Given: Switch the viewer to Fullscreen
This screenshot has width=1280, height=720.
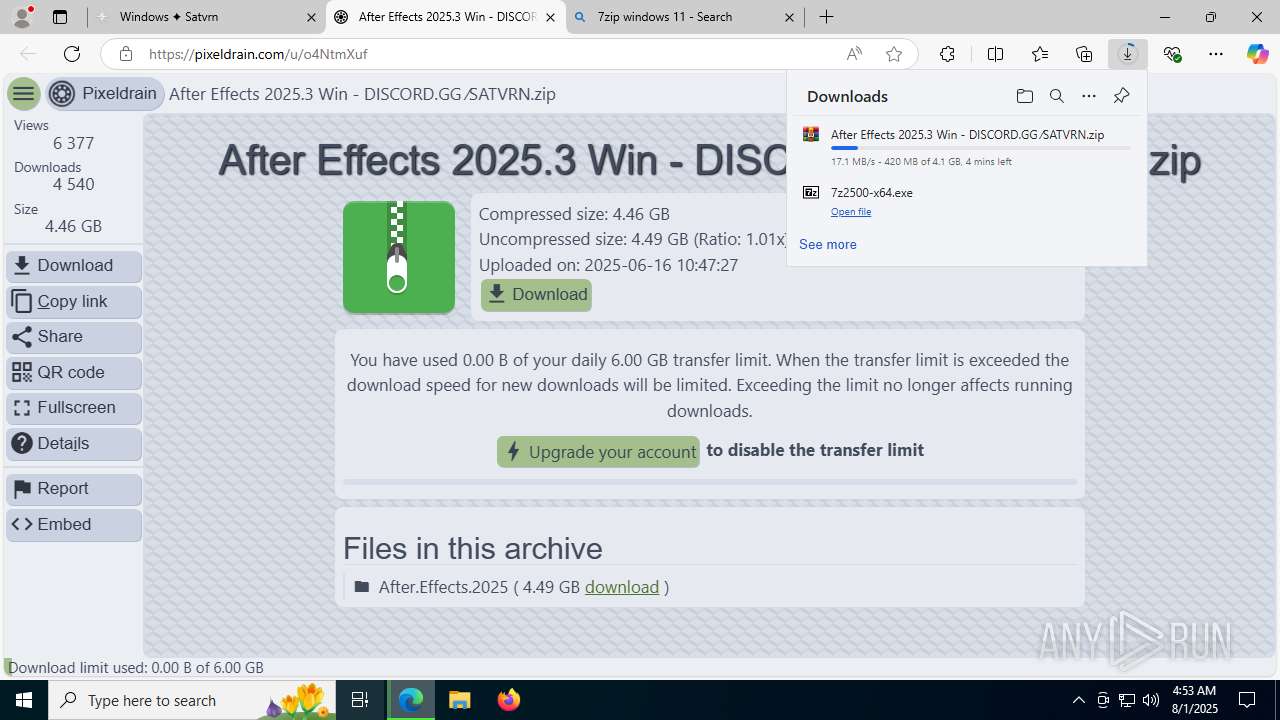Looking at the screenshot, I should point(74,408).
